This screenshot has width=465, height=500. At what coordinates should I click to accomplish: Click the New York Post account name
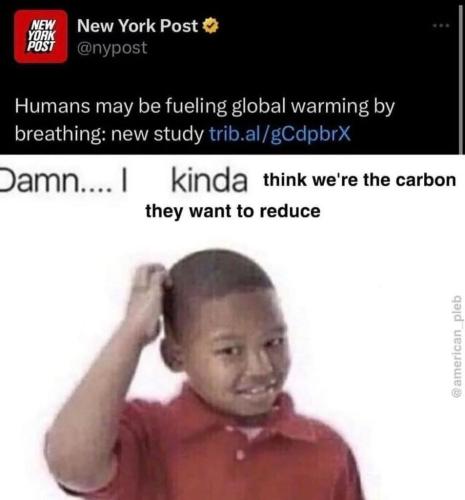[138, 26]
